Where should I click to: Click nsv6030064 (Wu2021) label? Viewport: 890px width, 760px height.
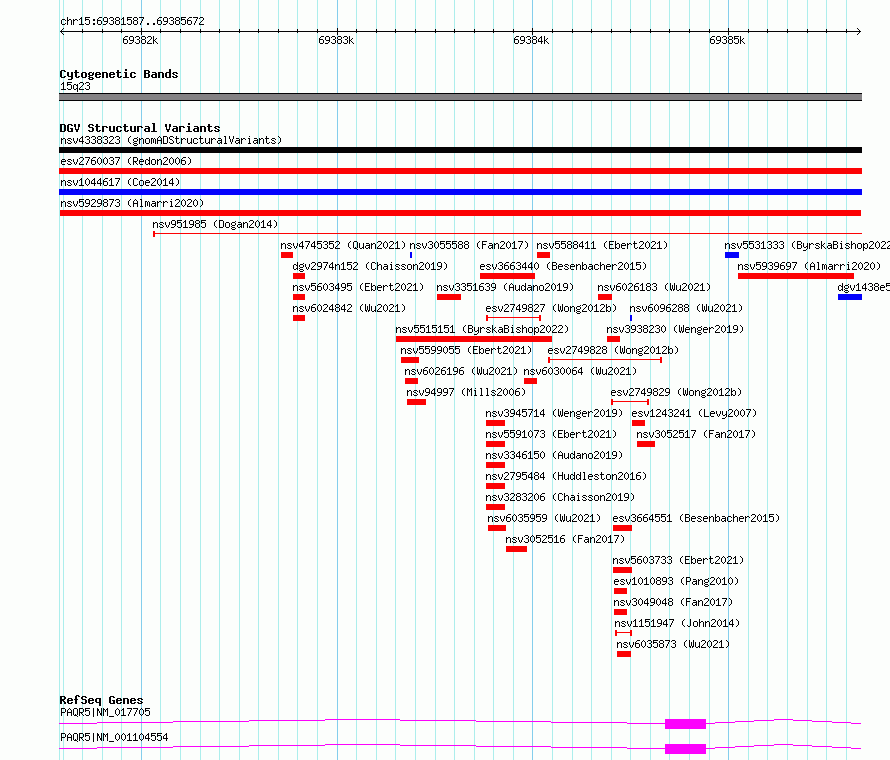pos(580,371)
